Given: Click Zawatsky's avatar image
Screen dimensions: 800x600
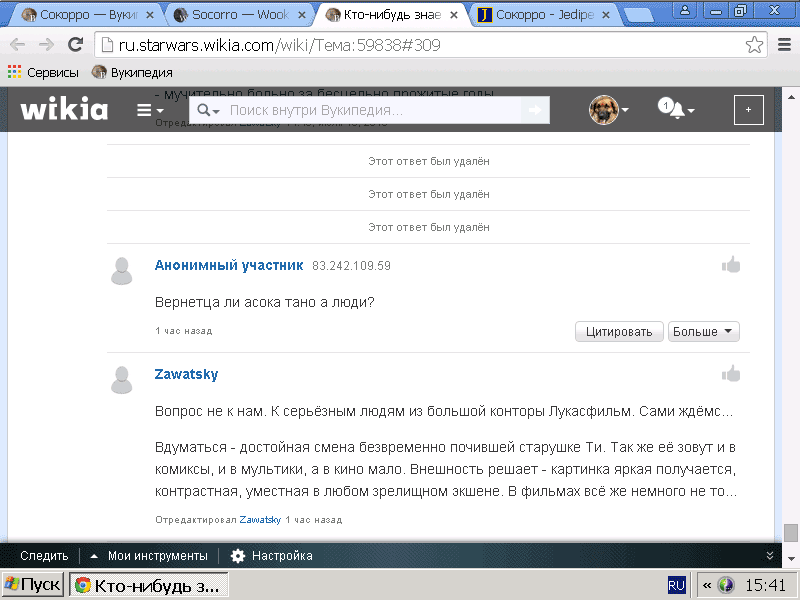Looking at the screenshot, I should (121, 380).
